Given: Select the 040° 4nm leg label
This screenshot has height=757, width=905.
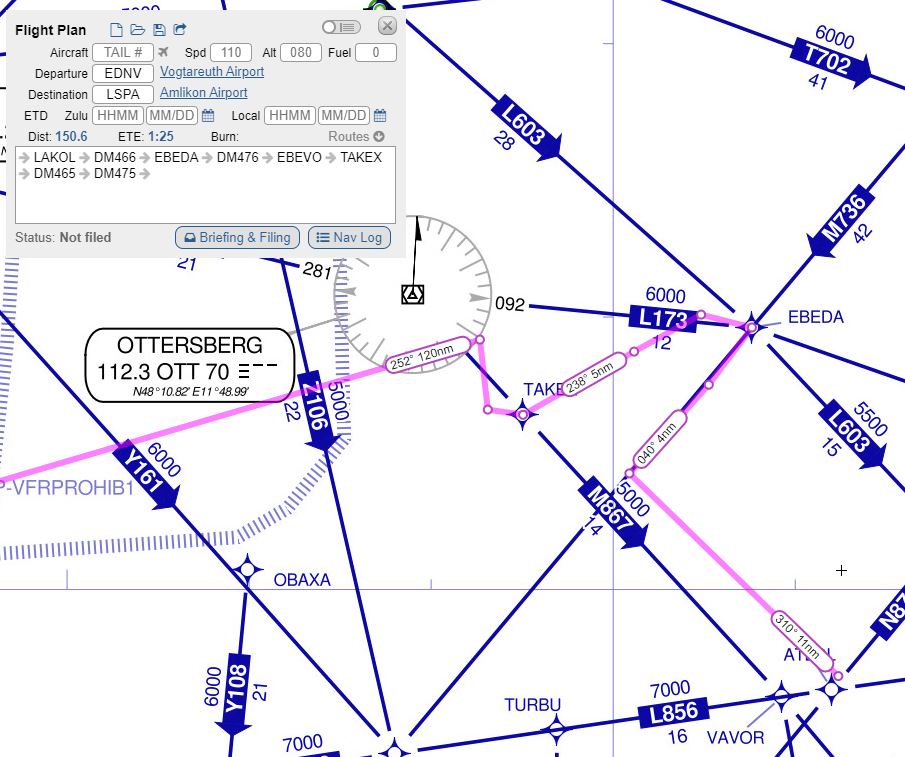Looking at the screenshot, I should click(659, 439).
